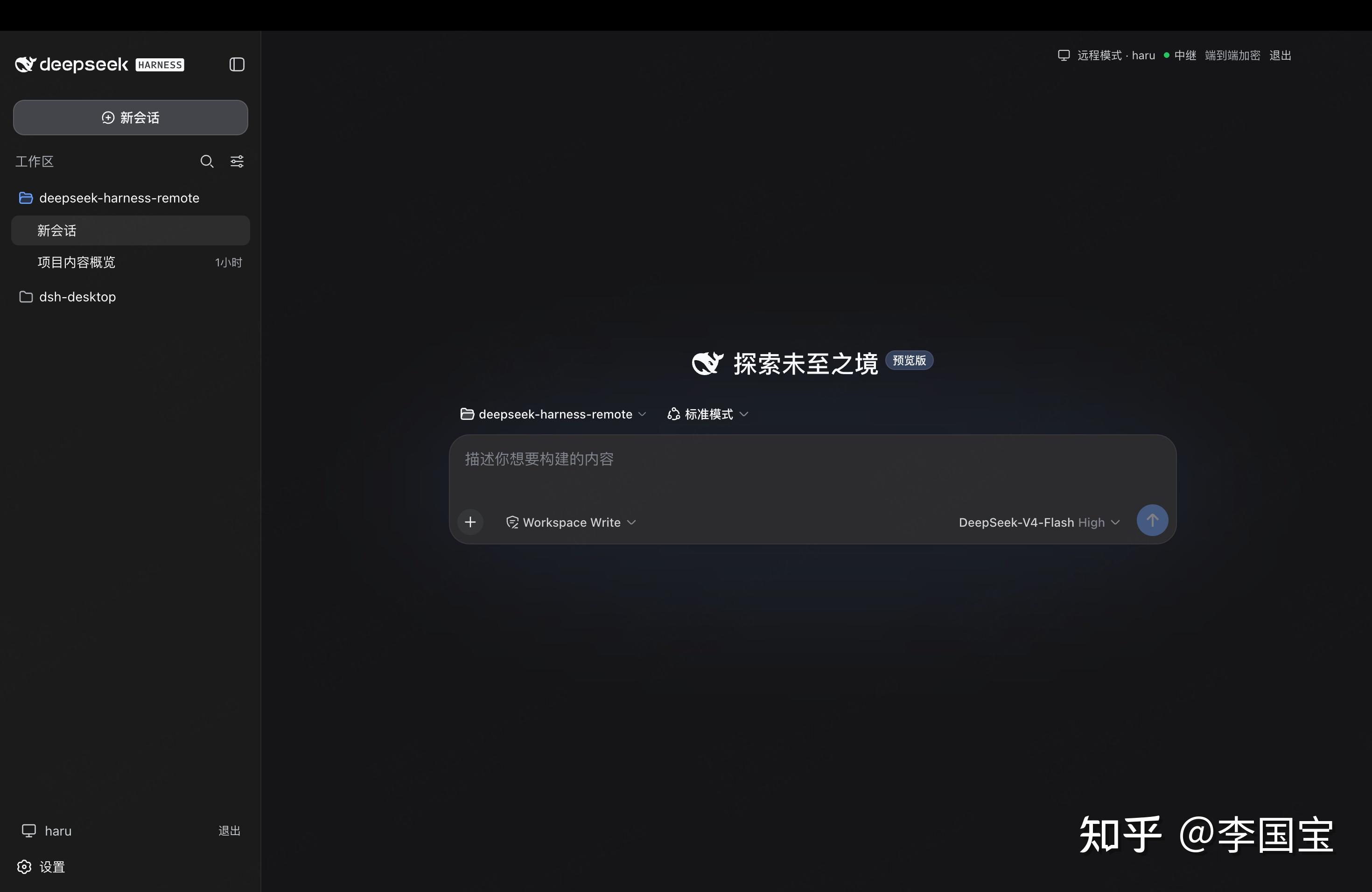The image size is (1372, 892).
Task: Select the 新会话 item in the workspace list
Action: pyautogui.click(x=130, y=230)
